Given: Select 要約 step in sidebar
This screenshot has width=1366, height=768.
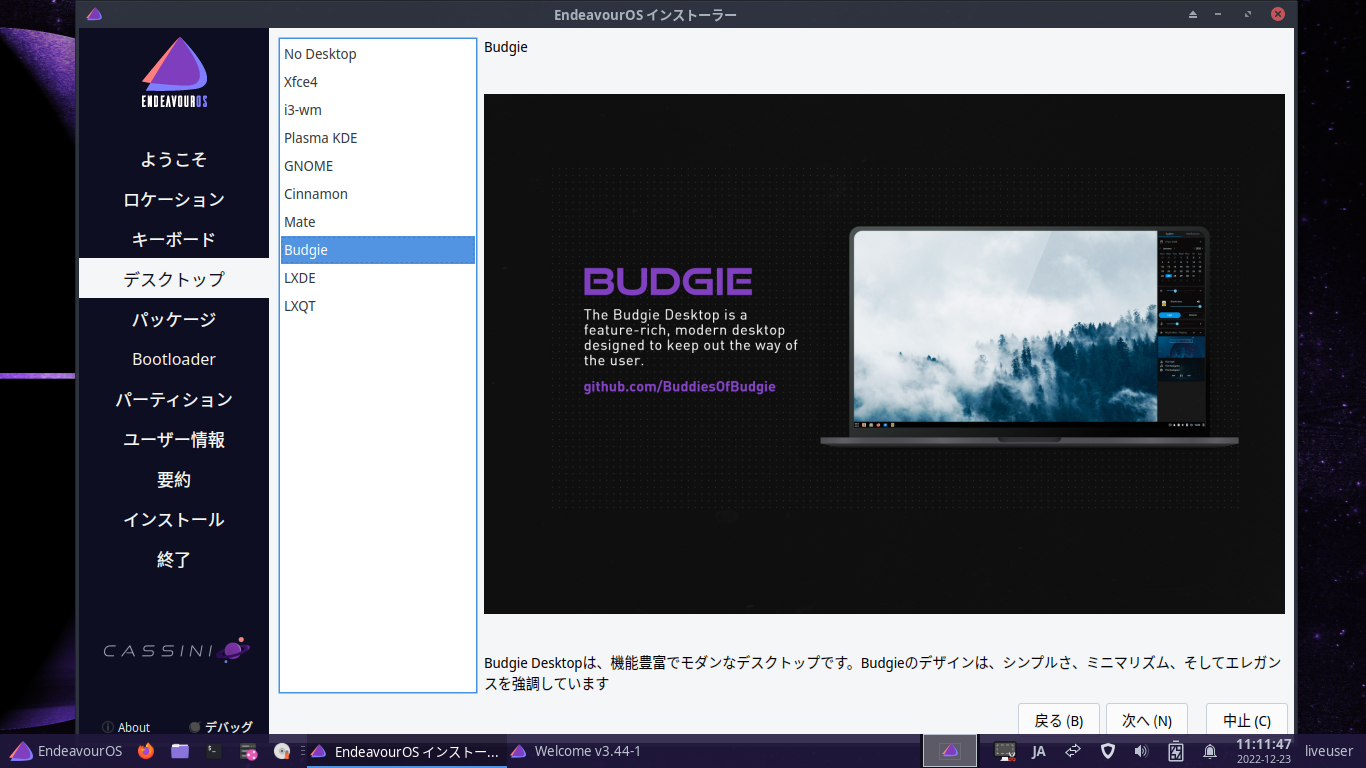Looking at the screenshot, I should pyautogui.click(x=174, y=479).
